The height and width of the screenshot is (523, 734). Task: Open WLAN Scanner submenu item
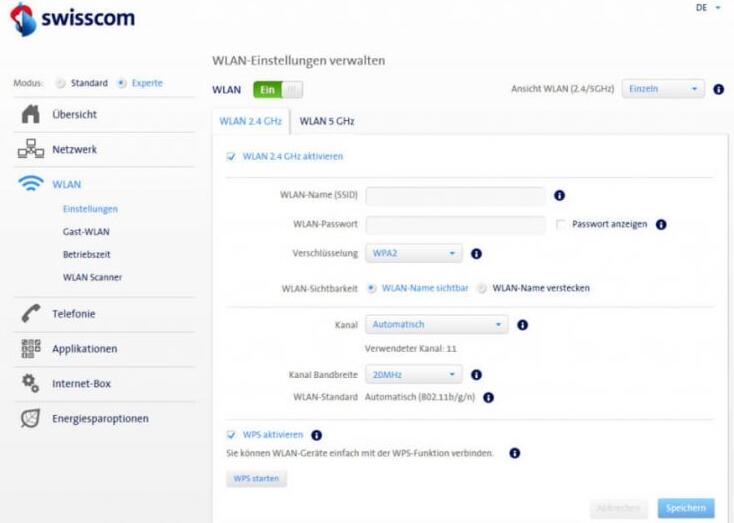(x=92, y=277)
